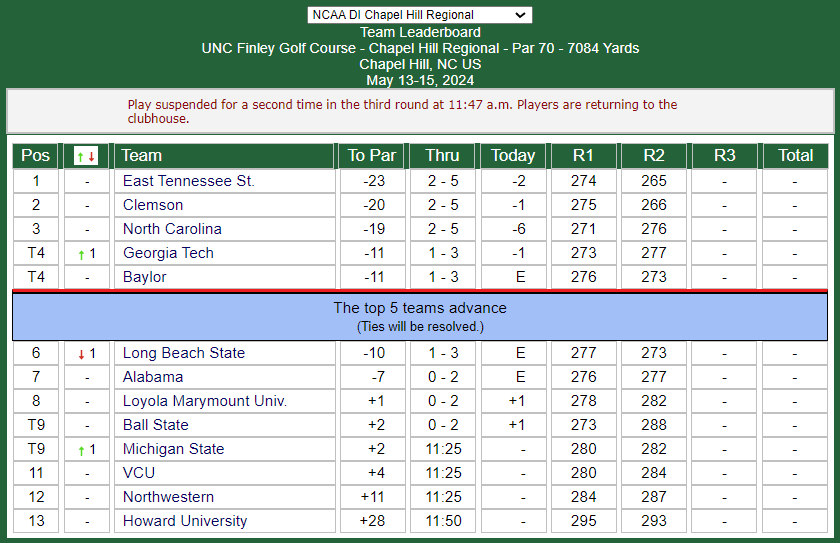Select East Tennessee St. R1 score 274
Viewport: 840px width, 543px height.
(x=583, y=181)
